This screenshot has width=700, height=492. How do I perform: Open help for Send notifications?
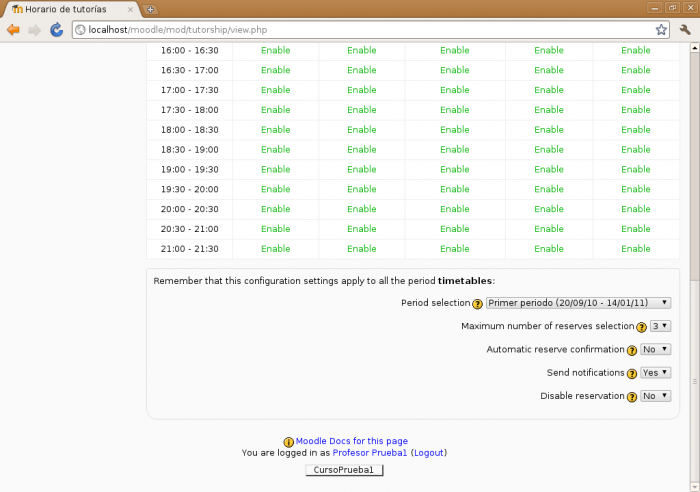(x=632, y=374)
